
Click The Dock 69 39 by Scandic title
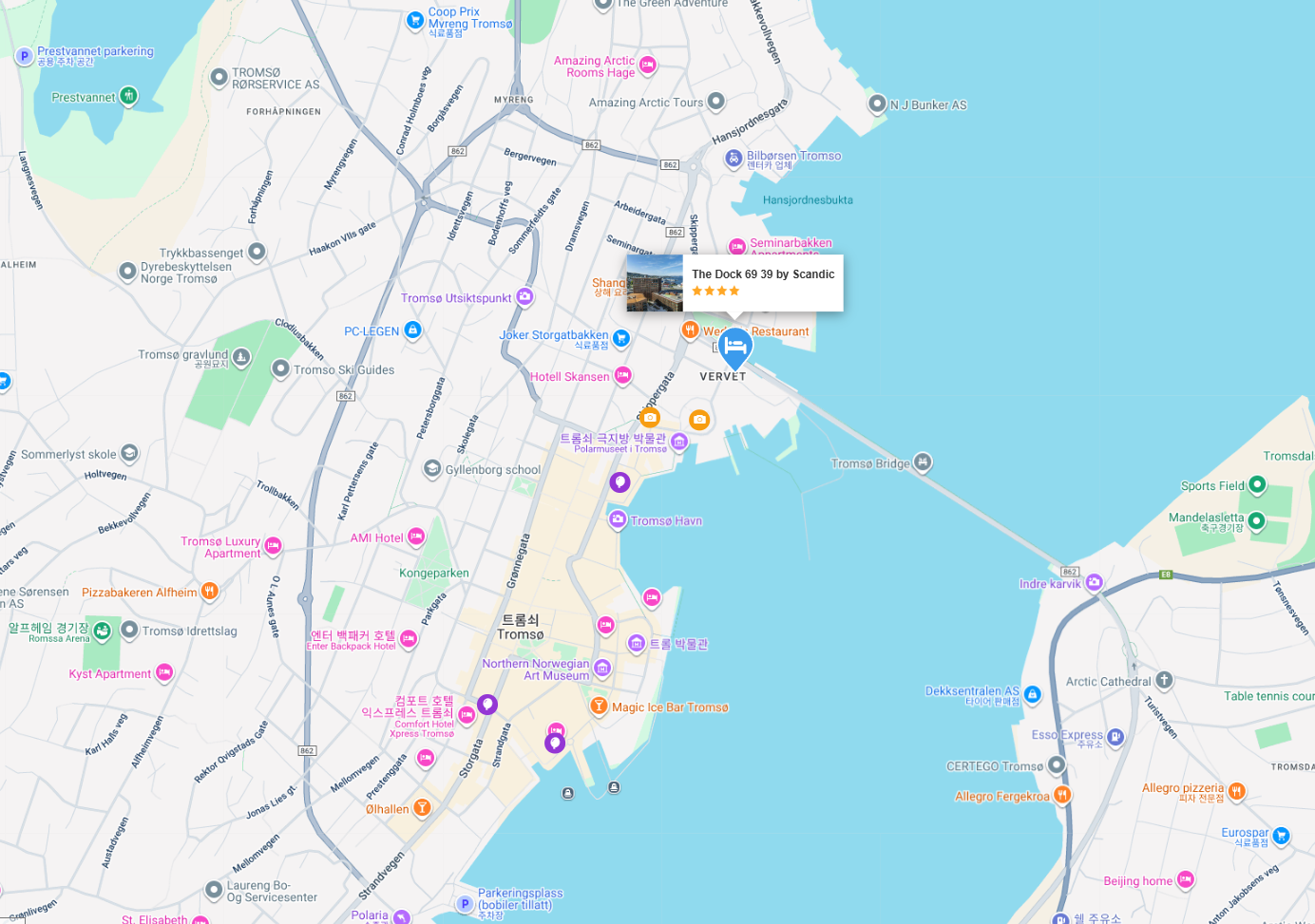pos(763,274)
